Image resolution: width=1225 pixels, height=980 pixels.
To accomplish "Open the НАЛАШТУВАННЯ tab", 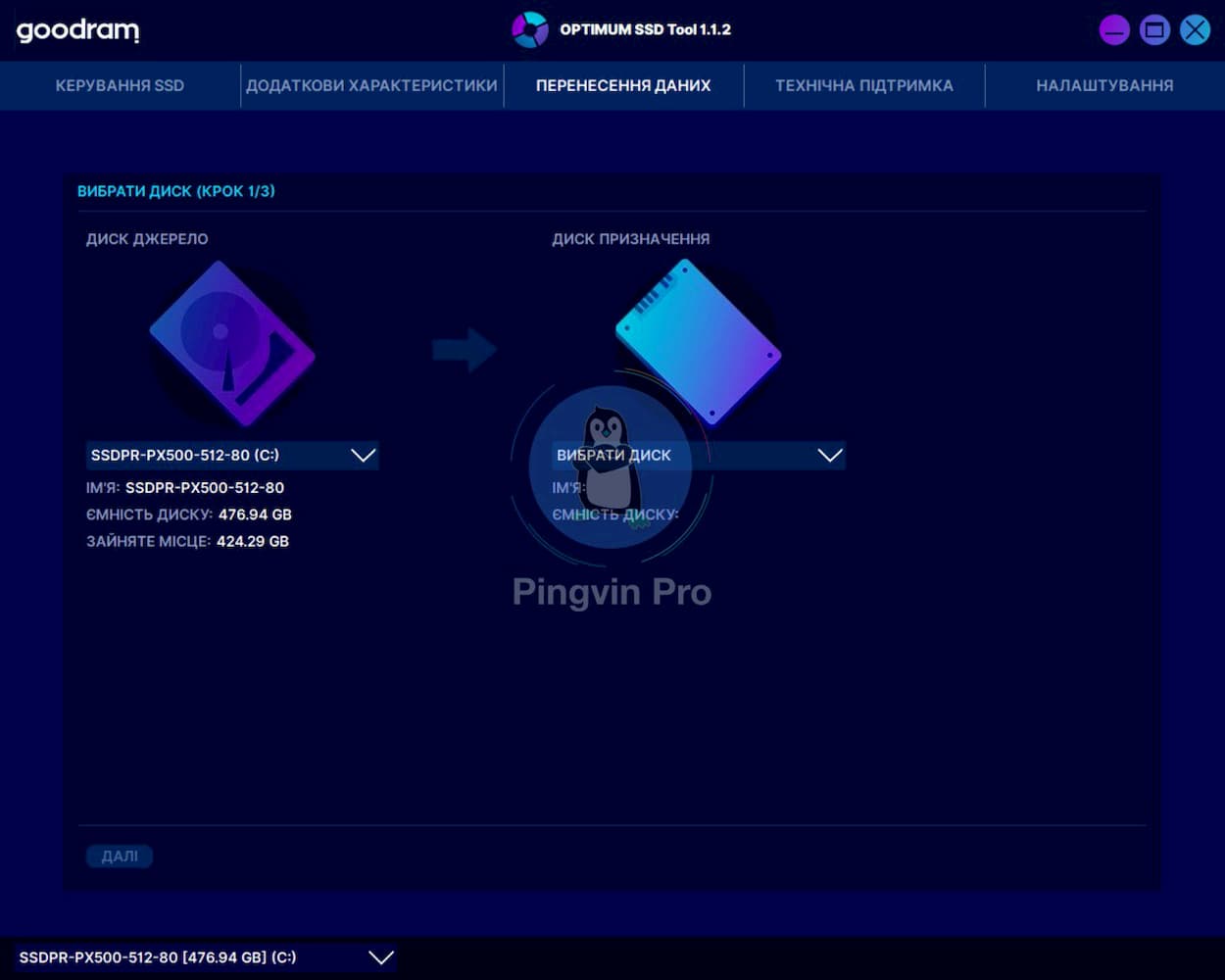I will click(1104, 85).
